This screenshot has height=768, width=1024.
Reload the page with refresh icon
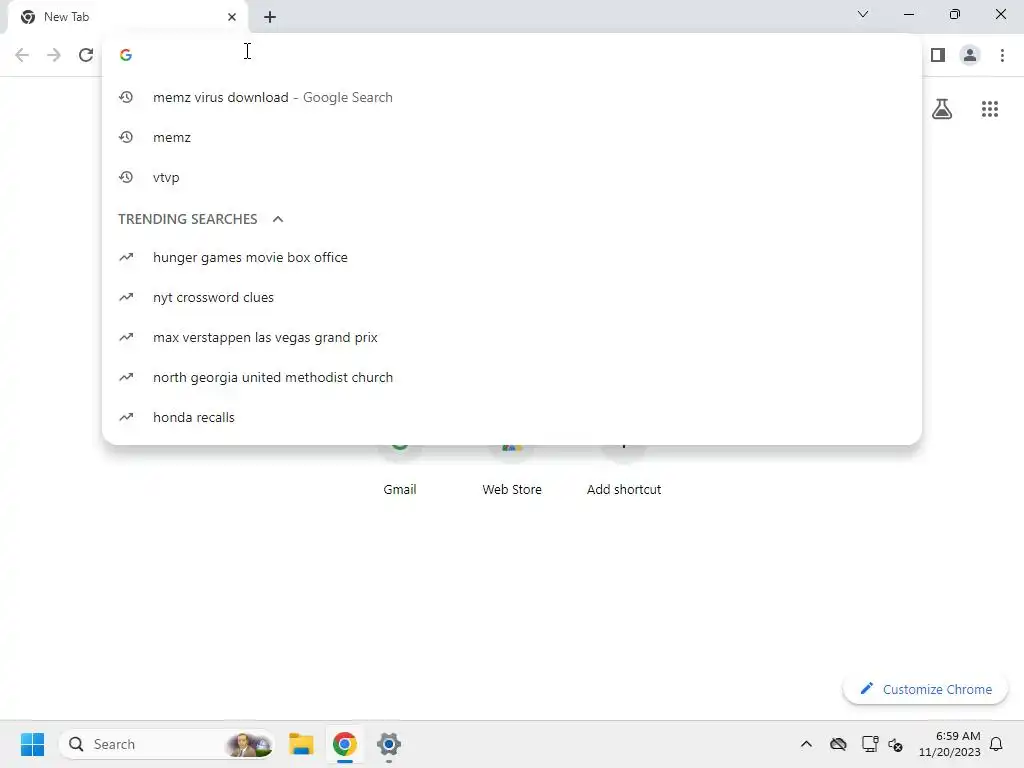86,55
